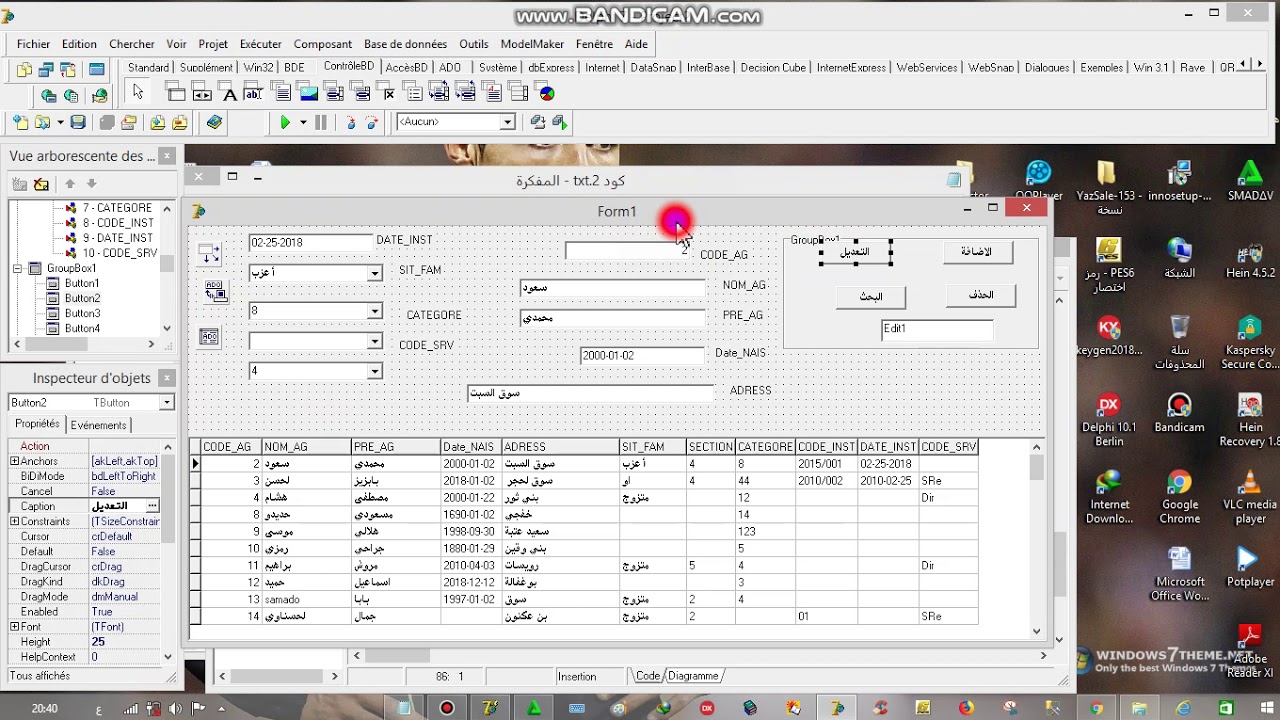Image resolution: width=1280 pixels, height=720 pixels.
Task: Click the الحذف button on Form1
Action: pos(981,295)
